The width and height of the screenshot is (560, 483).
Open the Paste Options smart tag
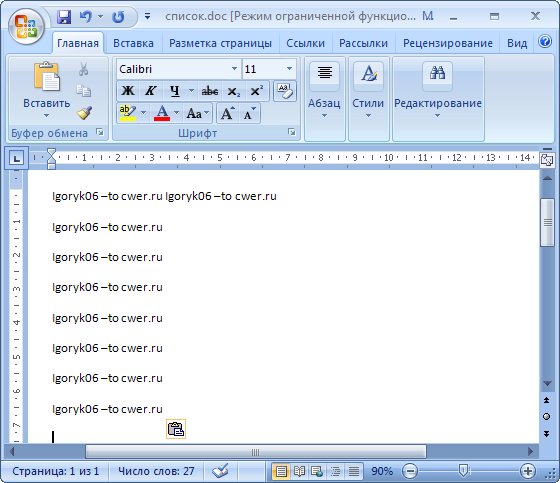176,429
